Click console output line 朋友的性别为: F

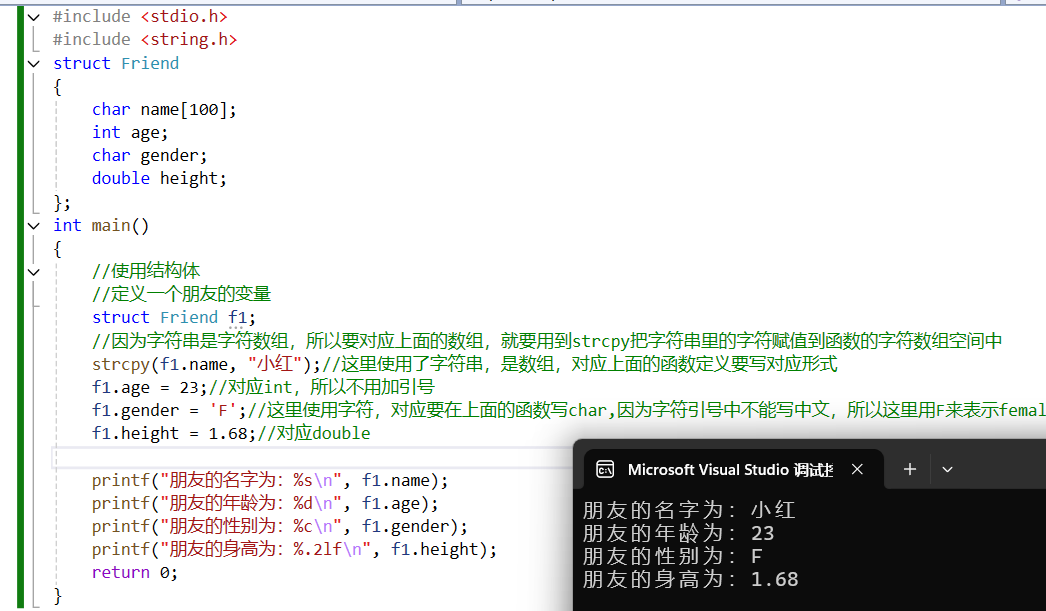672,556
